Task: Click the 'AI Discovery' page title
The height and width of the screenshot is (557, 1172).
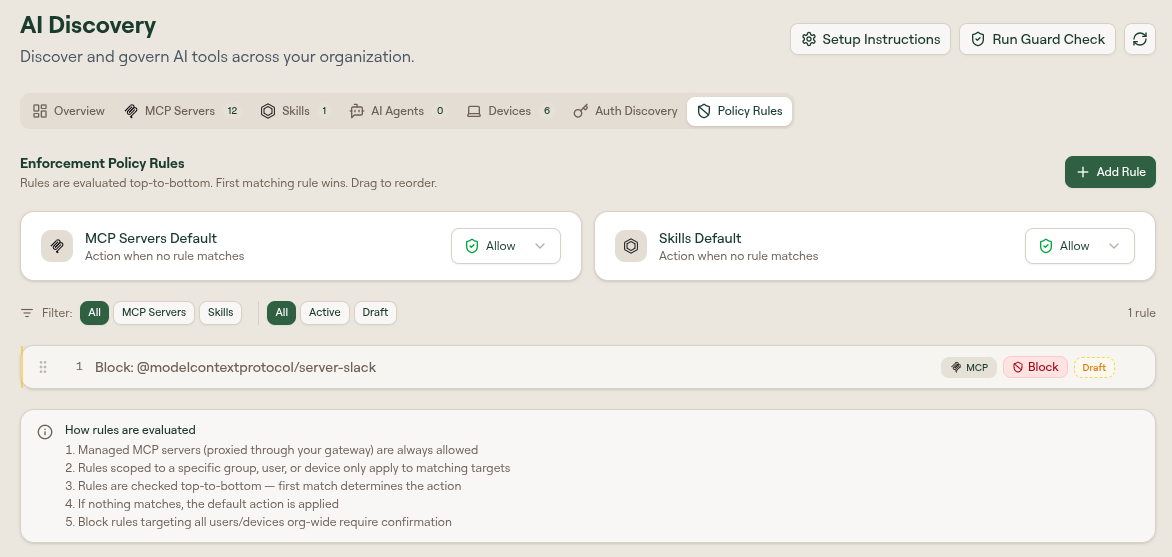Action: coord(88,25)
